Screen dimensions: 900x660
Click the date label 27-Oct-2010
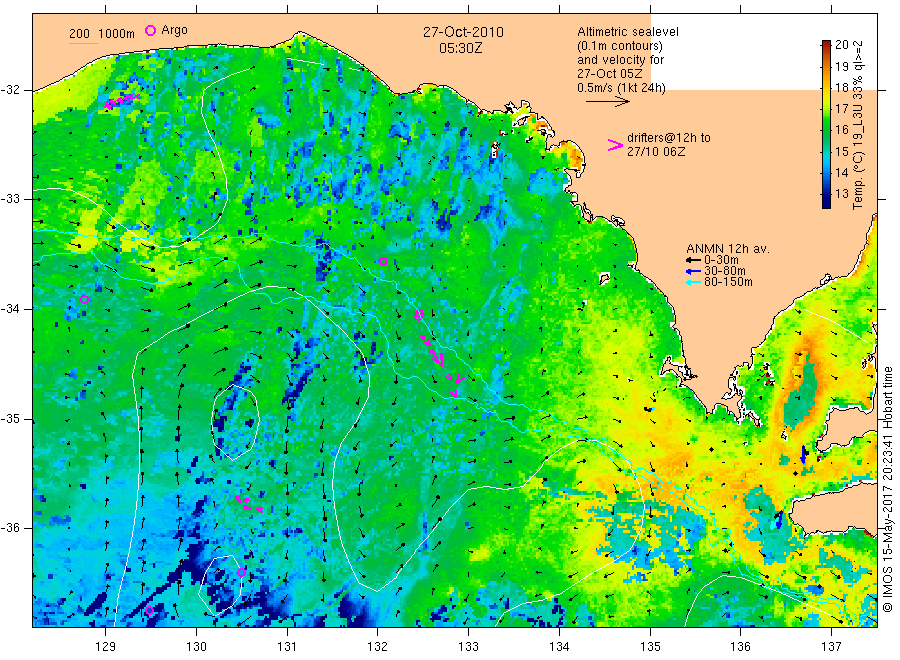click(x=463, y=32)
